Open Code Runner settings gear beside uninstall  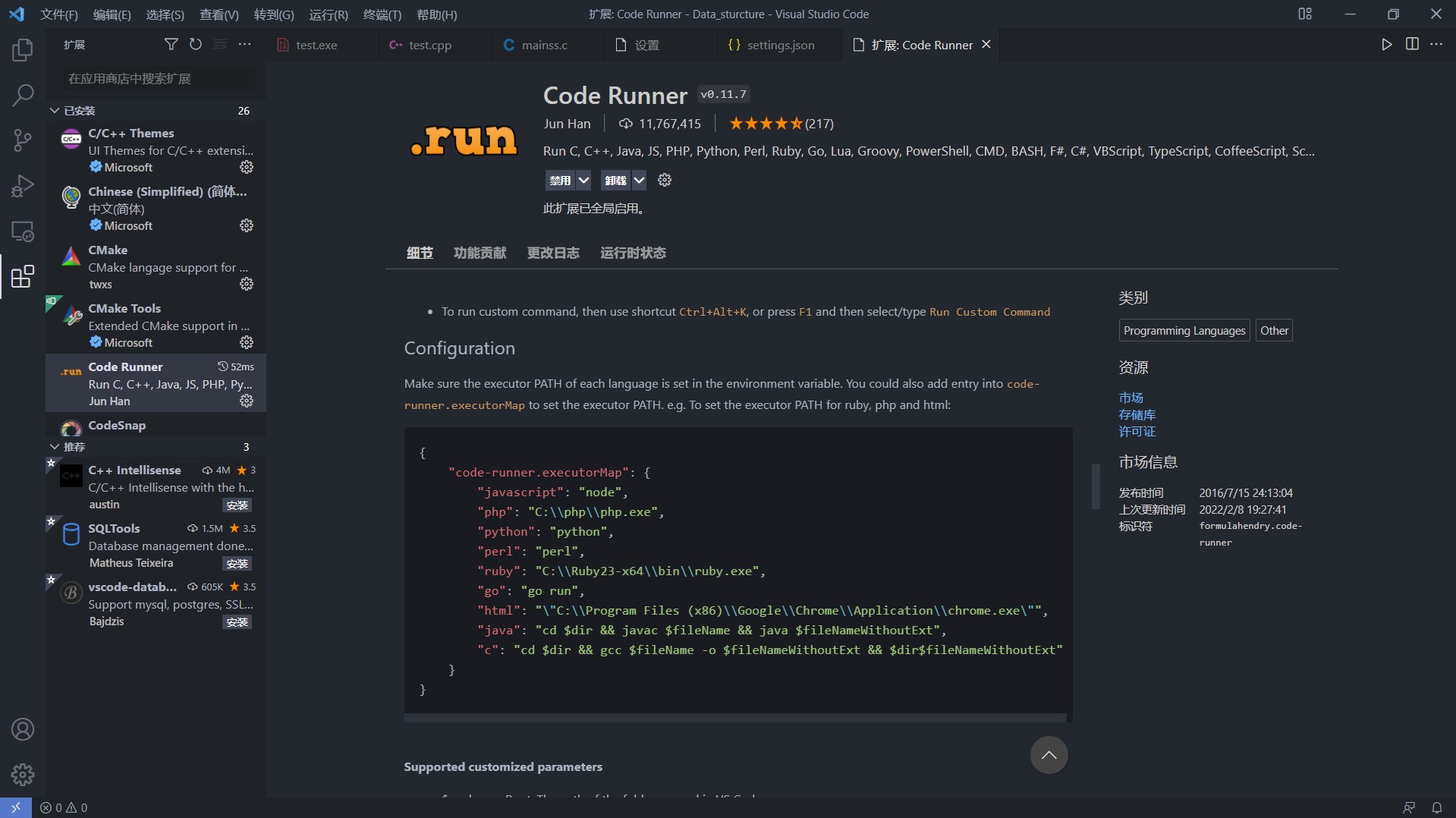665,180
